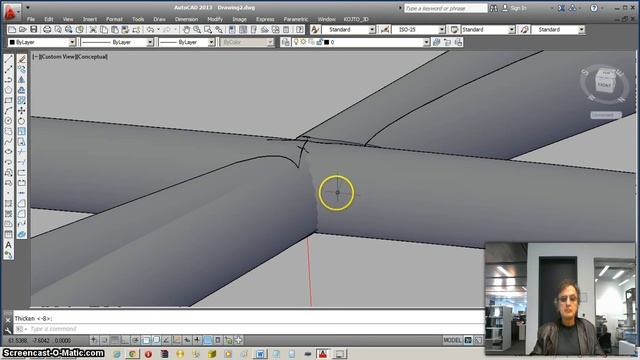Screen dimensions: 640x360
Task: Select the Zoom Realtime magnifier tool
Action: click(197, 29)
